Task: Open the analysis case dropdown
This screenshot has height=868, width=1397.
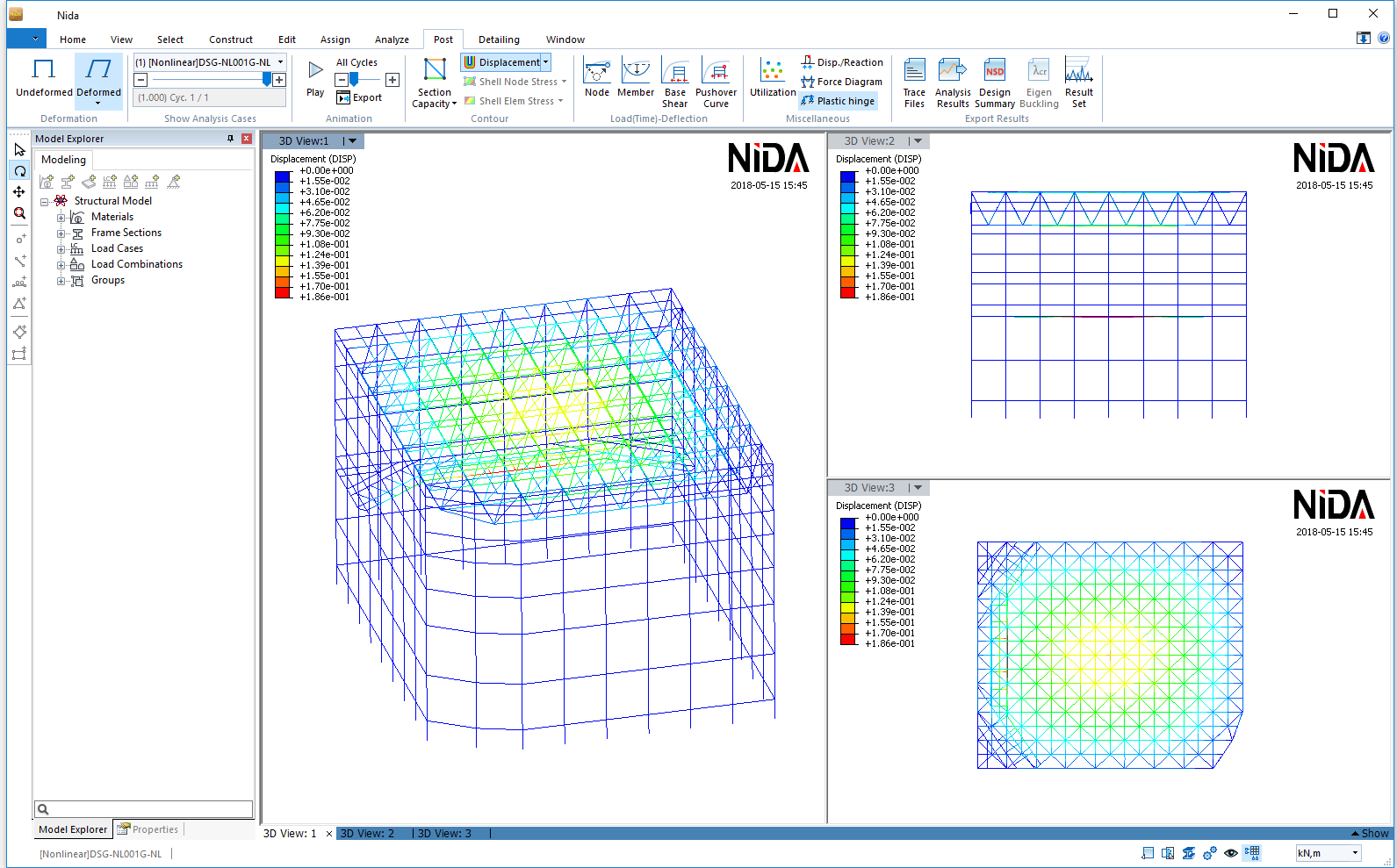Action: point(281,62)
